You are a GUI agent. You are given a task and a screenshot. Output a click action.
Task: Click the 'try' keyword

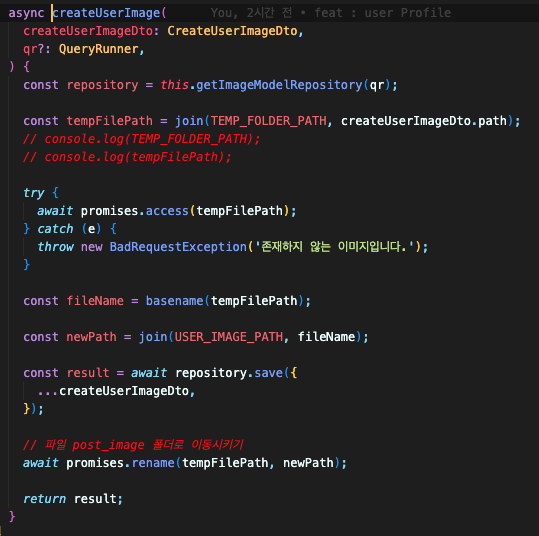(34, 193)
